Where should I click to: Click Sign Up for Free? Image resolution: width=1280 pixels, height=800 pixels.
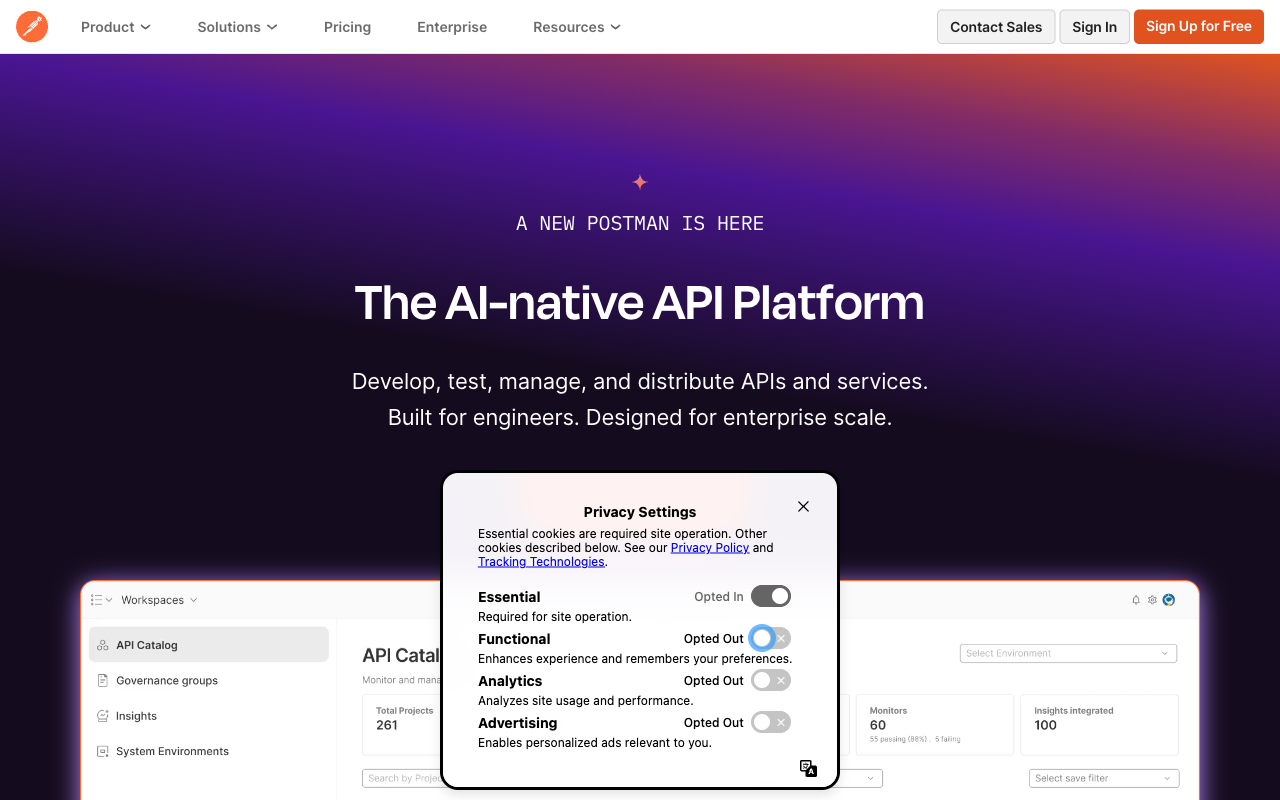point(1199,27)
